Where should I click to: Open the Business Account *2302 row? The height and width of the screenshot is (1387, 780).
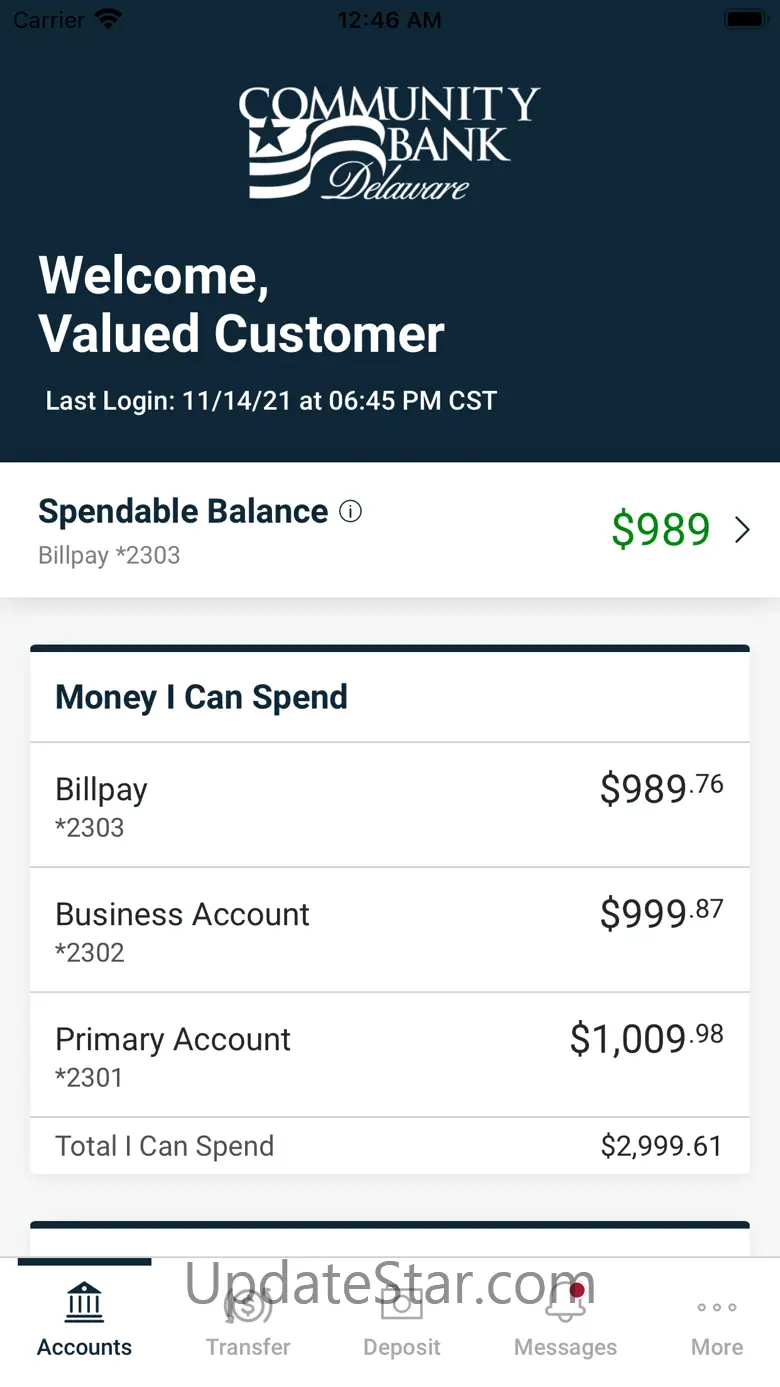click(x=389, y=930)
